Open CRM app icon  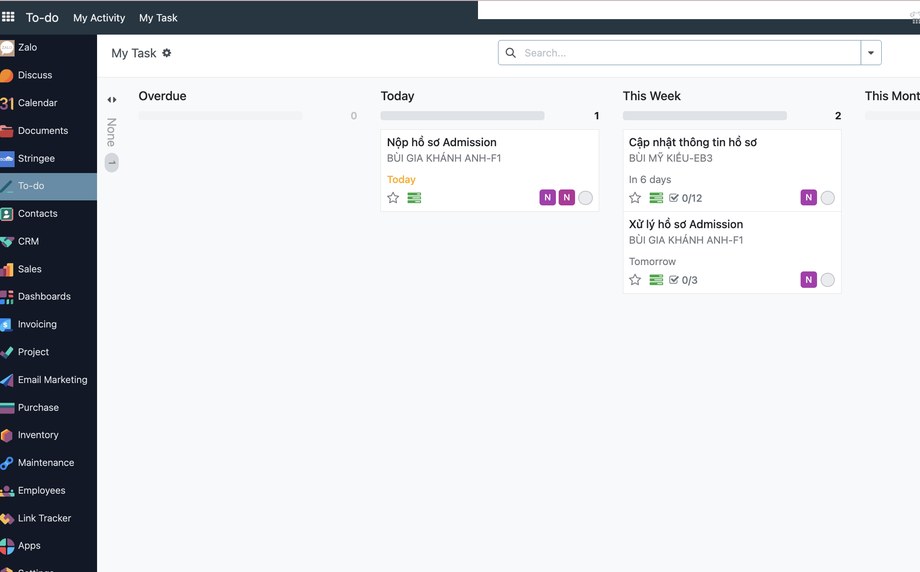(7, 241)
